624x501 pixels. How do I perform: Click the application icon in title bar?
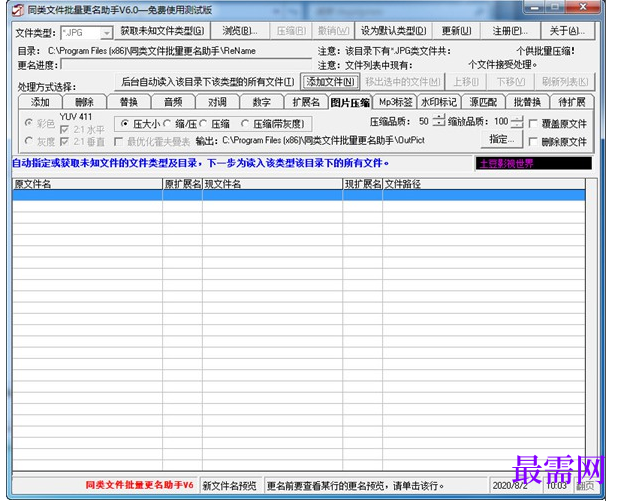[18, 10]
